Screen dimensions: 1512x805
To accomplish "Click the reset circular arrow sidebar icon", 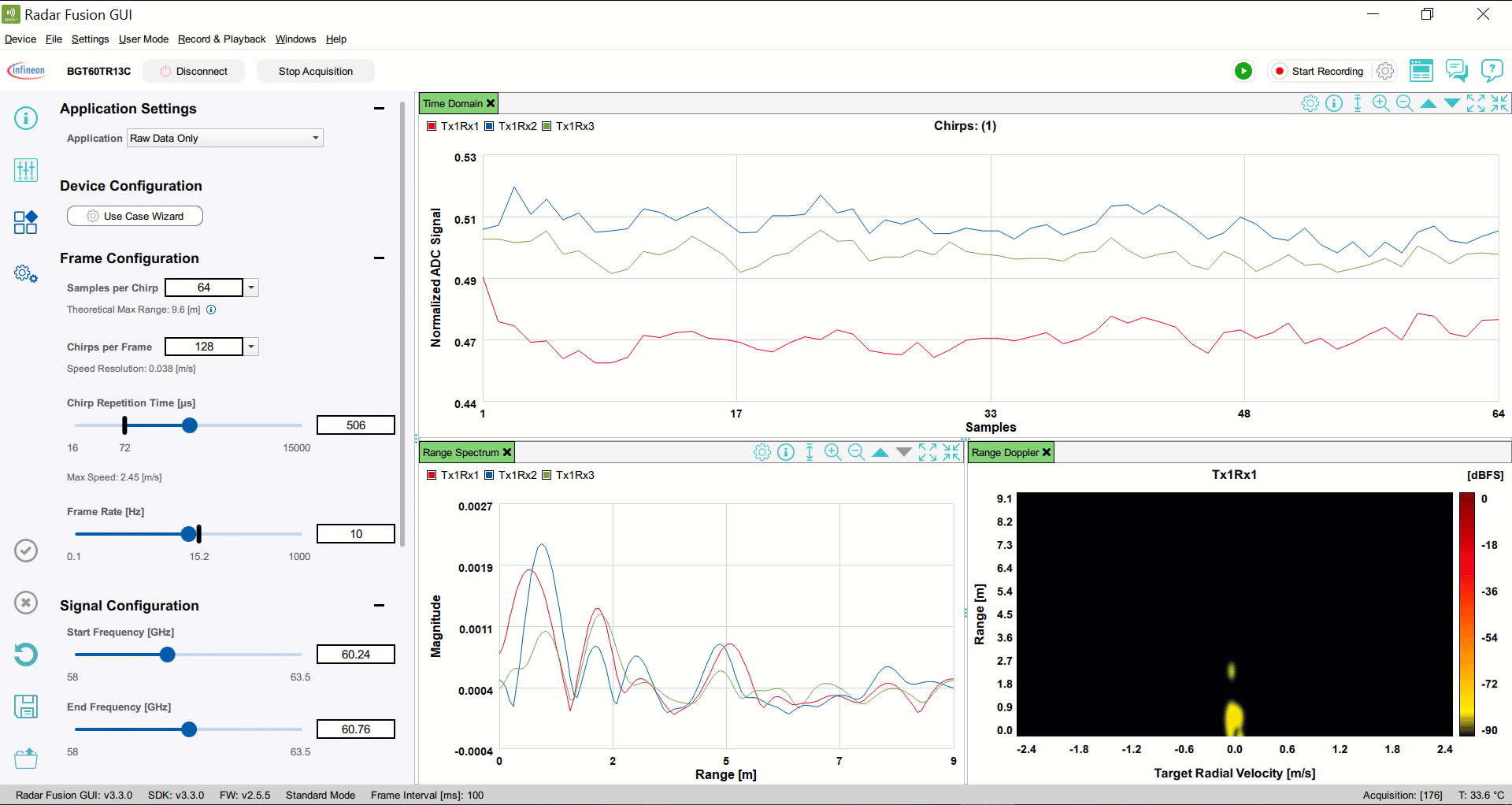I will click(x=26, y=655).
